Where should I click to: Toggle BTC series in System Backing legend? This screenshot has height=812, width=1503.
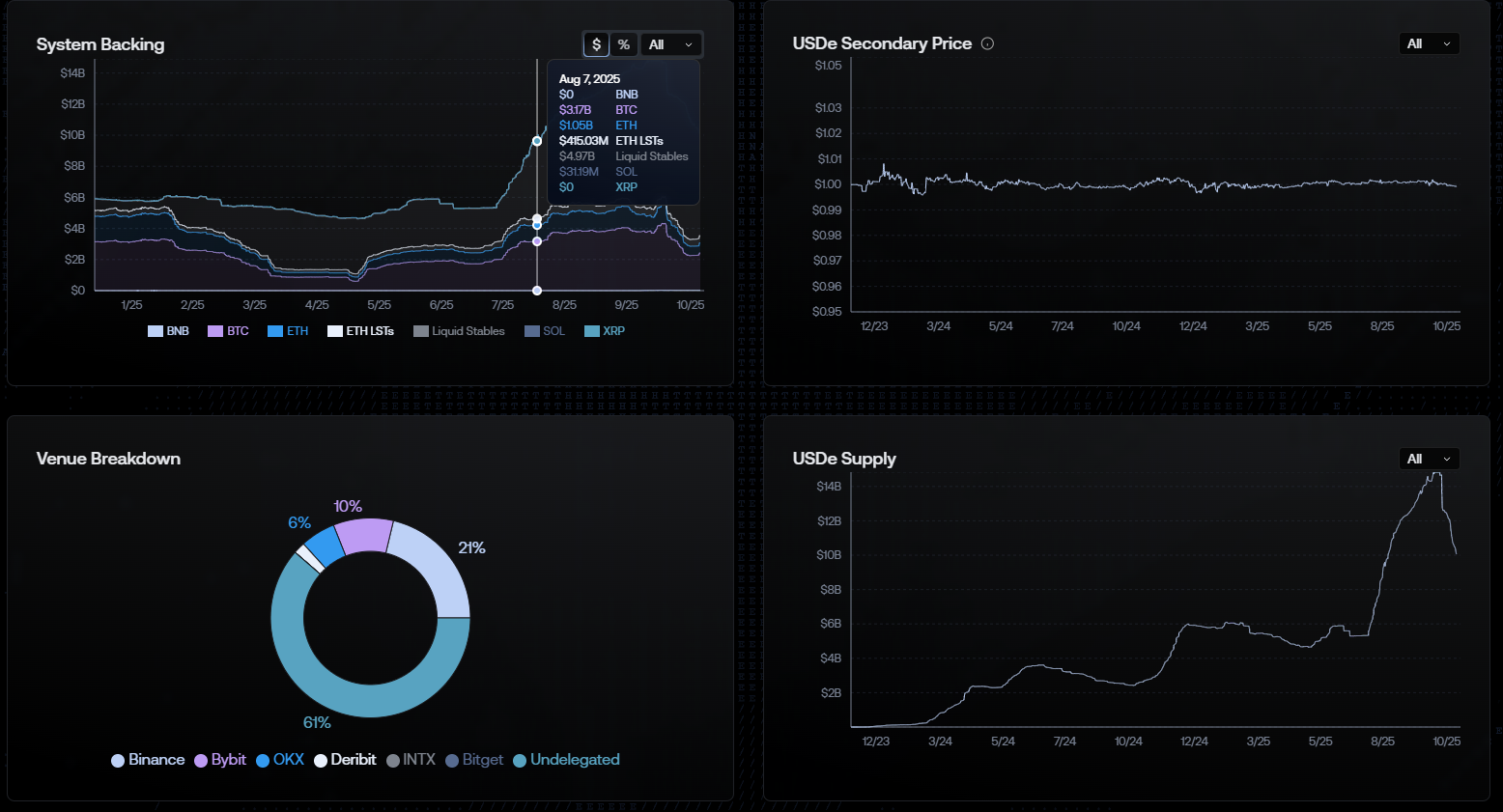coord(228,331)
